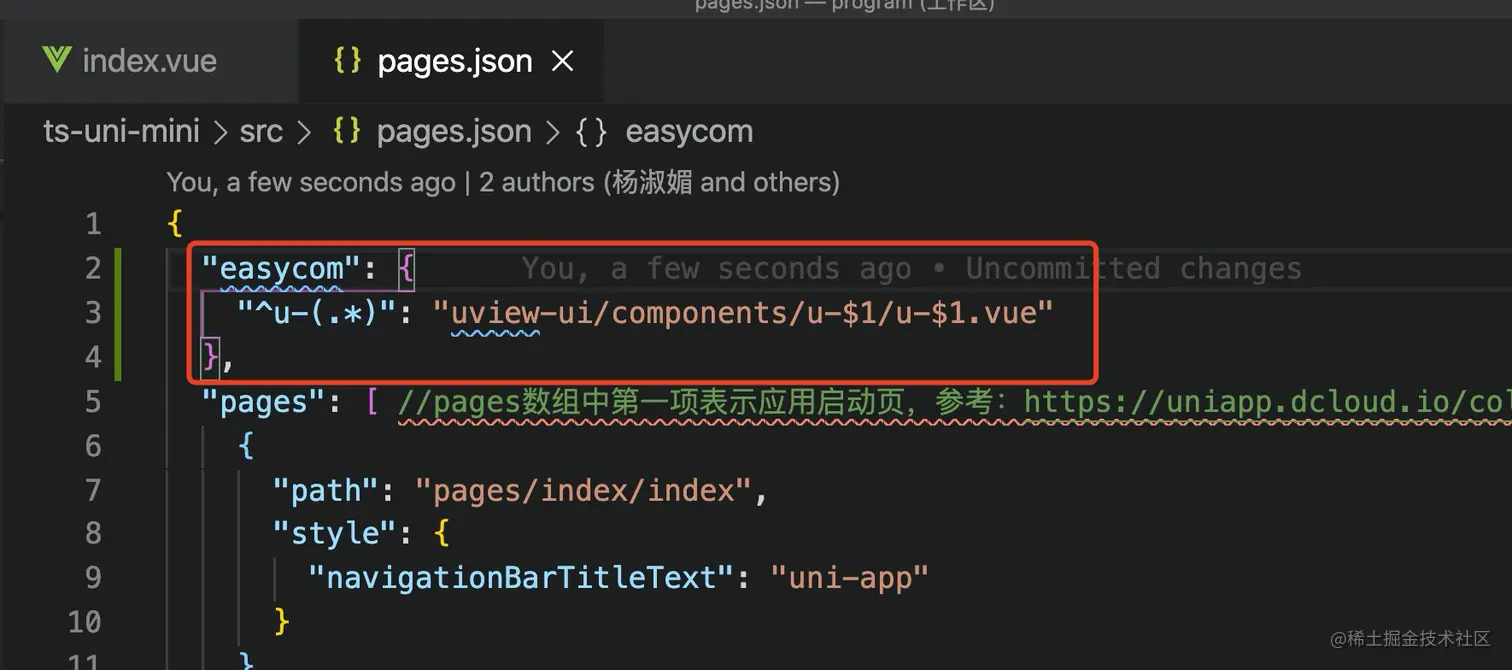The height and width of the screenshot is (670, 1512).
Task: Click the "uni-app" string value
Action: (x=850, y=578)
